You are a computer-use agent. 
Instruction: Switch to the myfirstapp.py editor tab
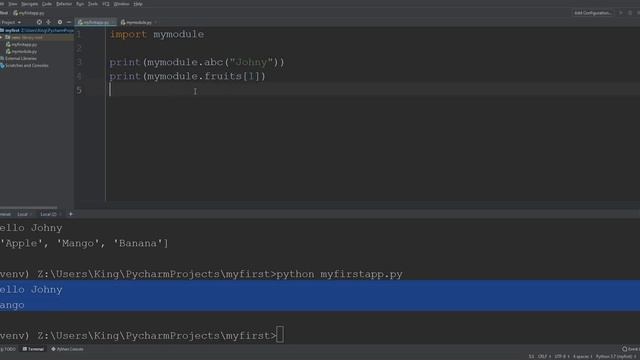[x=96, y=22]
